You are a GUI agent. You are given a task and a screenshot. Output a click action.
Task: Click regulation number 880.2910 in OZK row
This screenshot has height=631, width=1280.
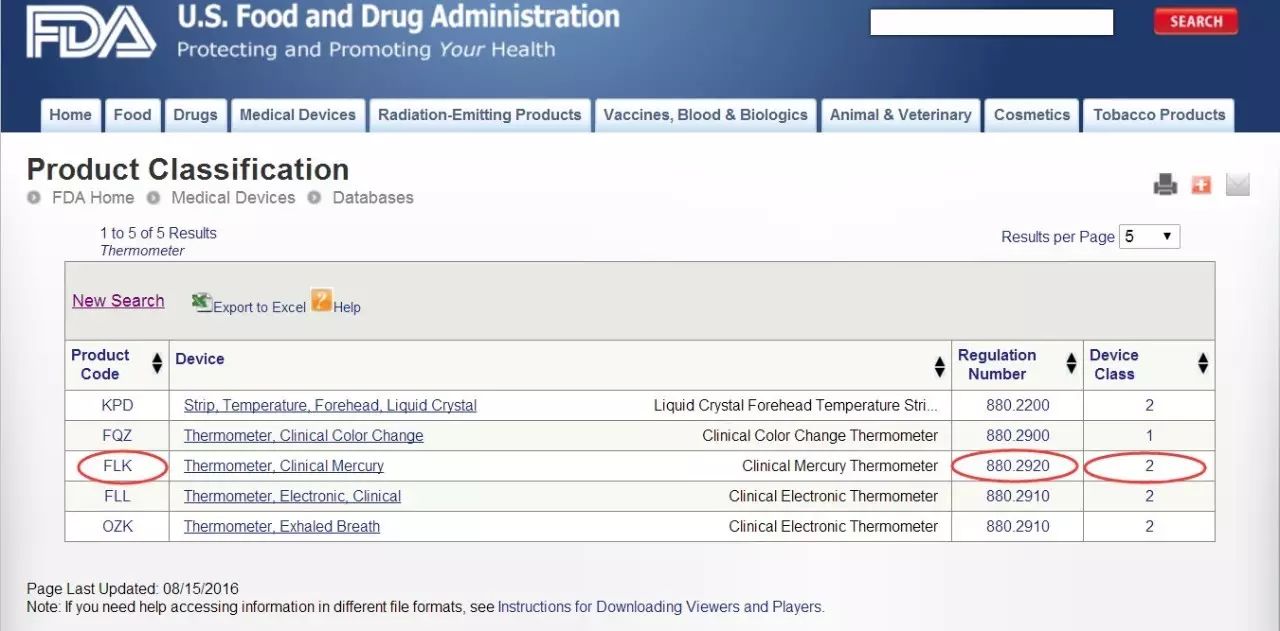1018,526
